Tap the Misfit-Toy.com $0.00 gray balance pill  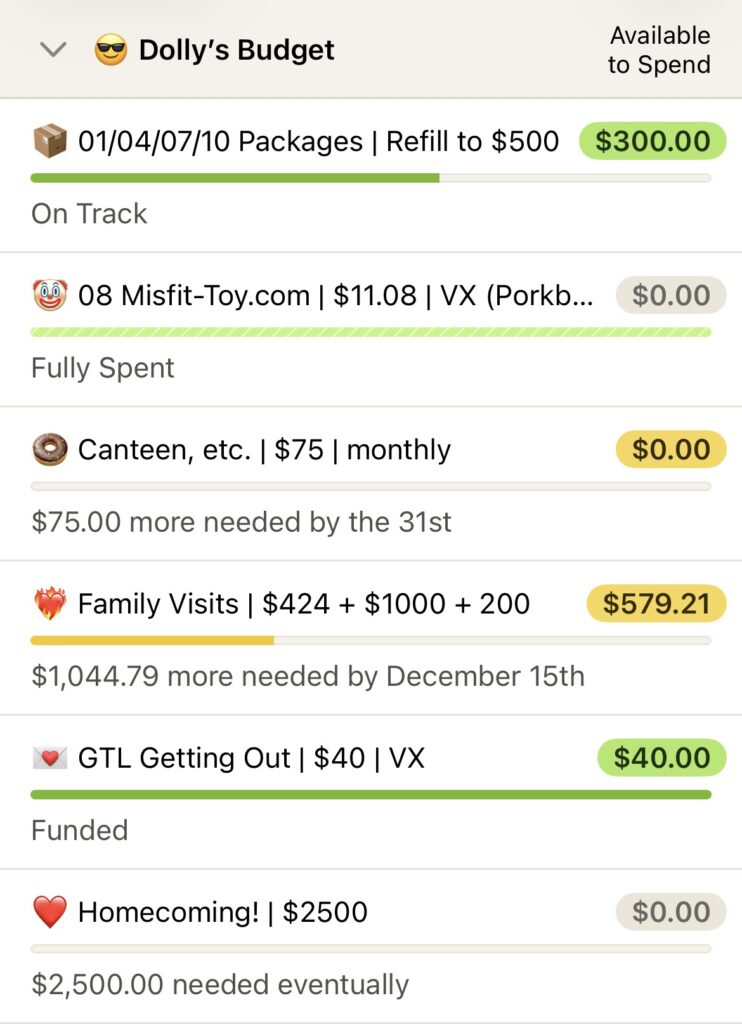click(670, 295)
